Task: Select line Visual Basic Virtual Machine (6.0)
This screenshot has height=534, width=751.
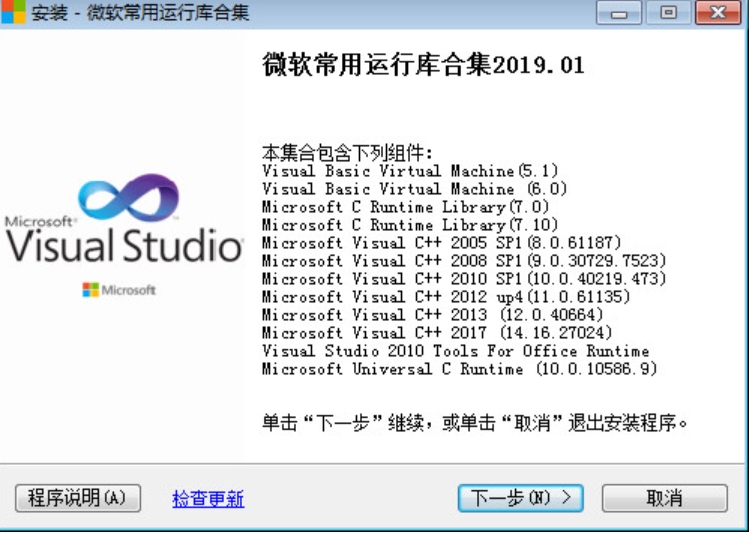Action: 414,189
